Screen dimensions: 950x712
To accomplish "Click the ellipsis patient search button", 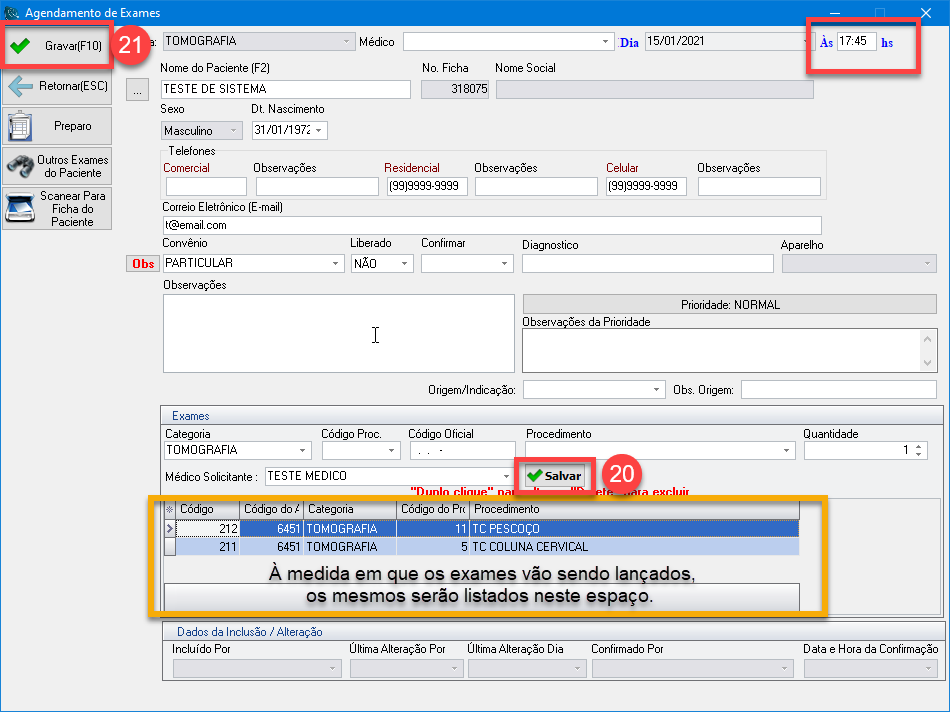I will point(139,90).
